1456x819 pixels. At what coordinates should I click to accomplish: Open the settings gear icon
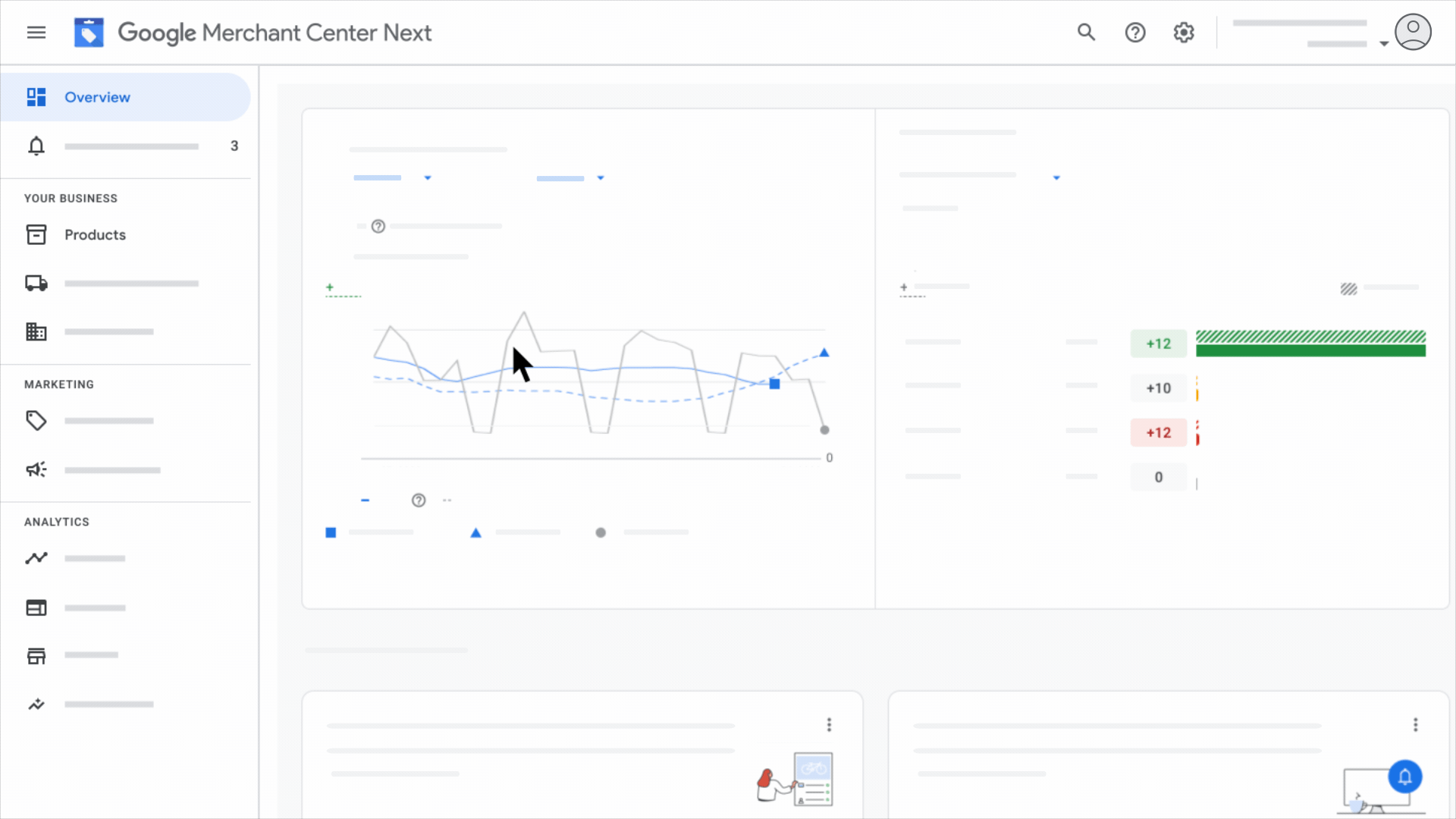point(1183,33)
